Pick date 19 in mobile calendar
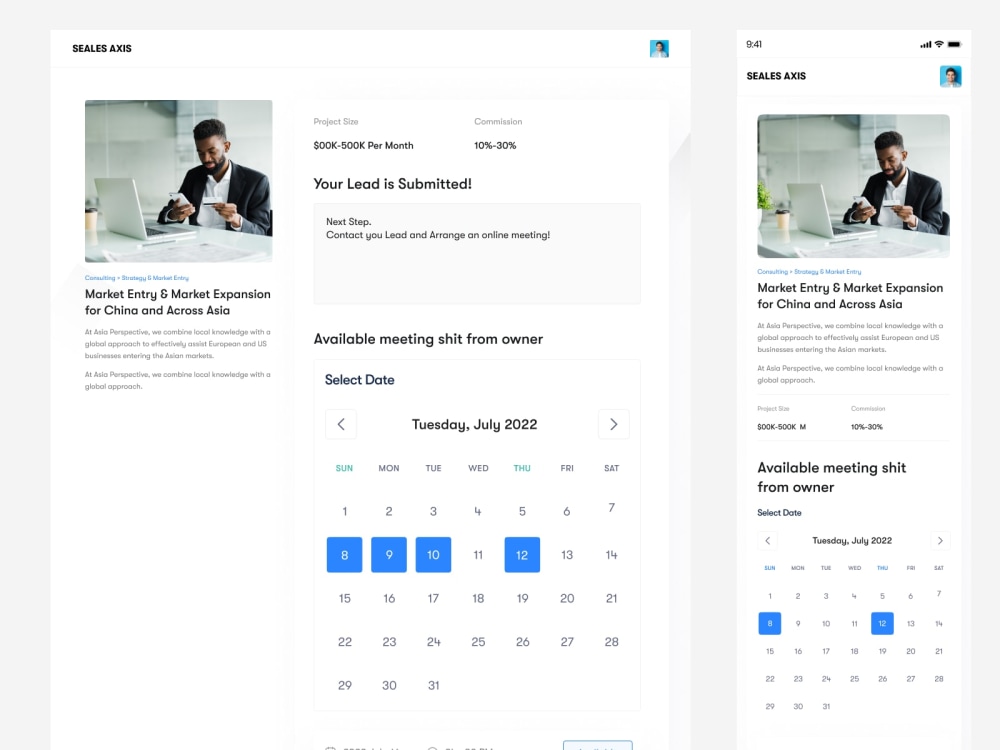The image size is (1000, 750). (882, 651)
